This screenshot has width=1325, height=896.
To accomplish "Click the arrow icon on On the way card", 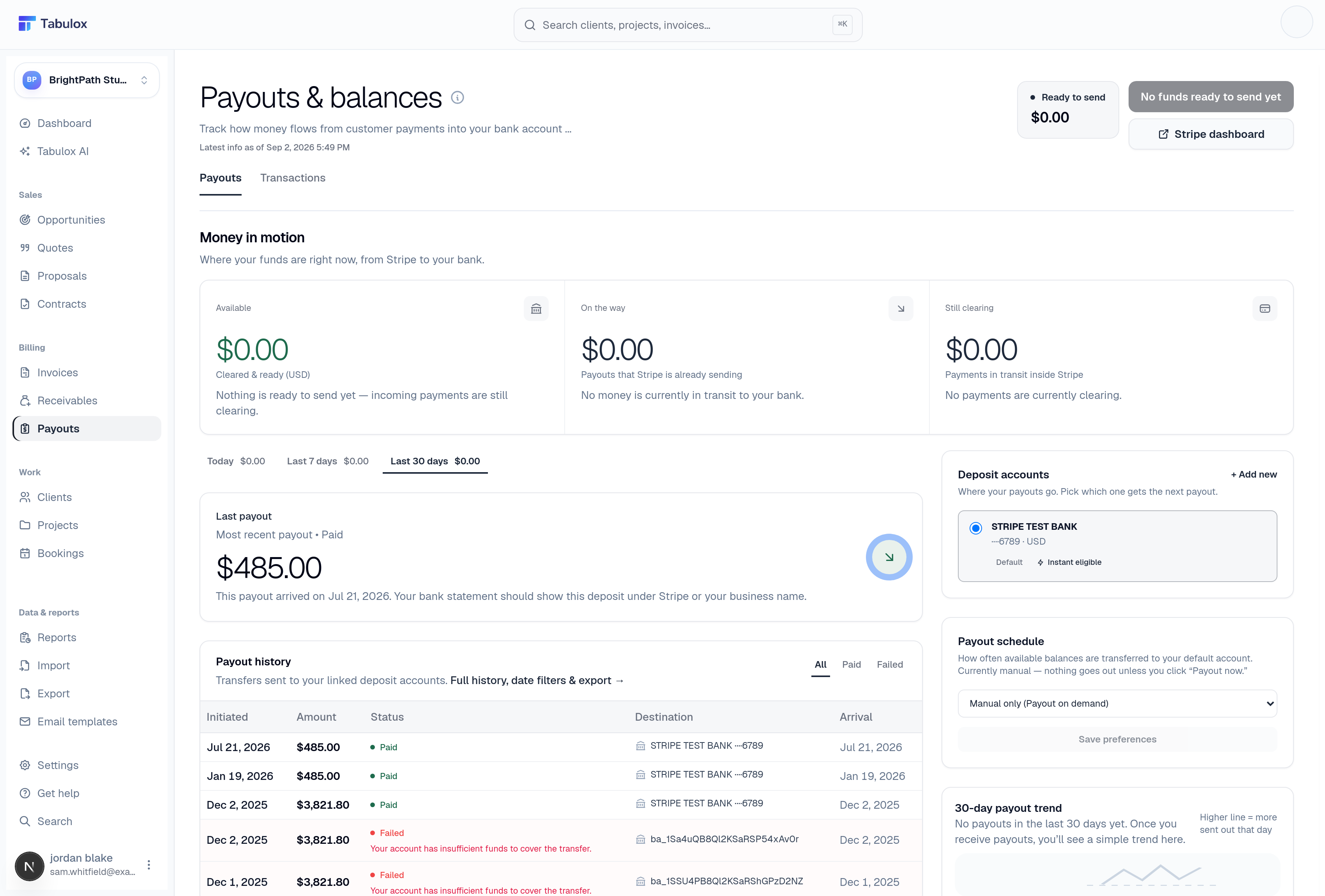I will pyautogui.click(x=901, y=309).
